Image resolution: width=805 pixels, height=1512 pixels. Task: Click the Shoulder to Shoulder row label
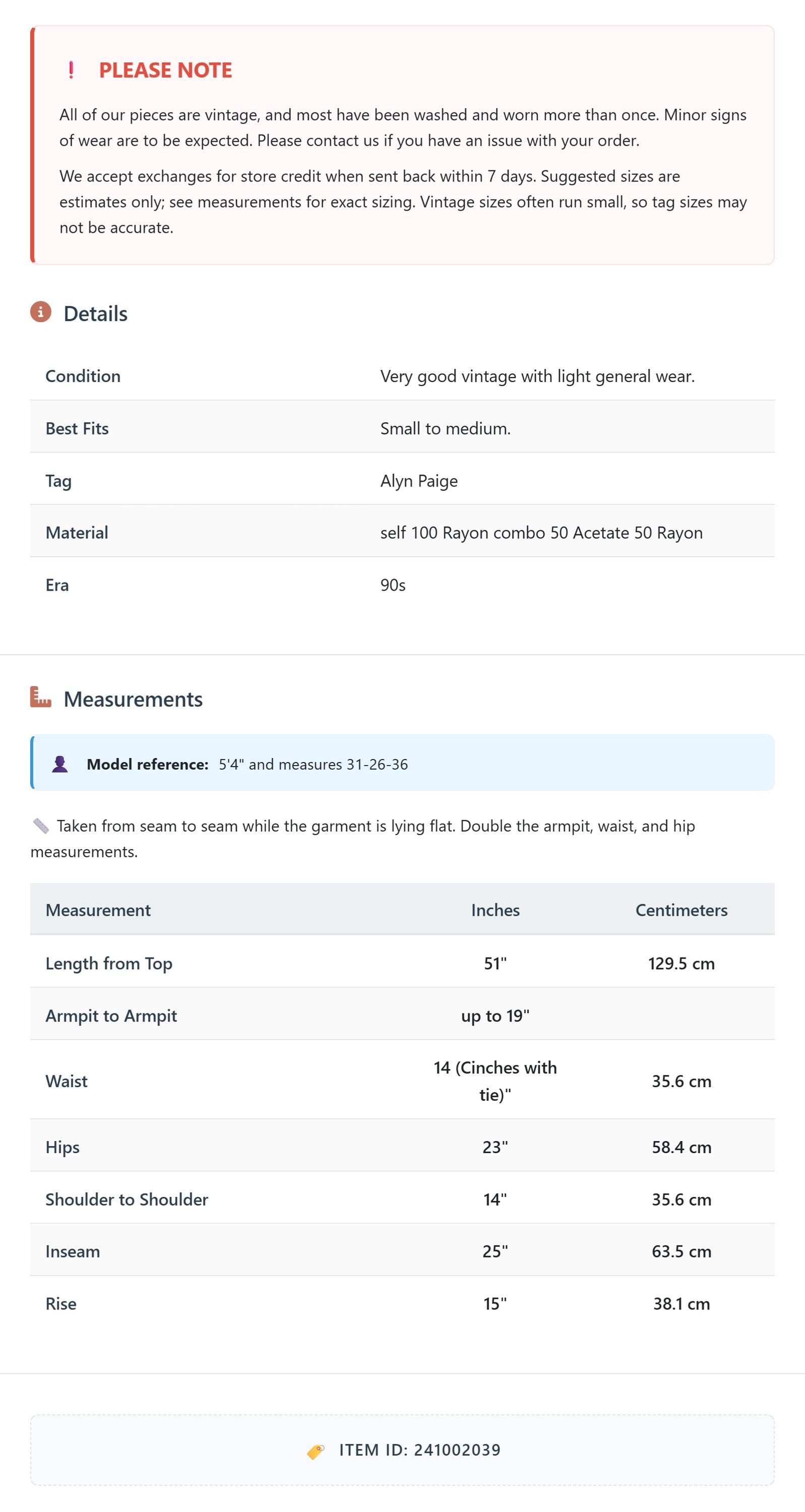[127, 1199]
